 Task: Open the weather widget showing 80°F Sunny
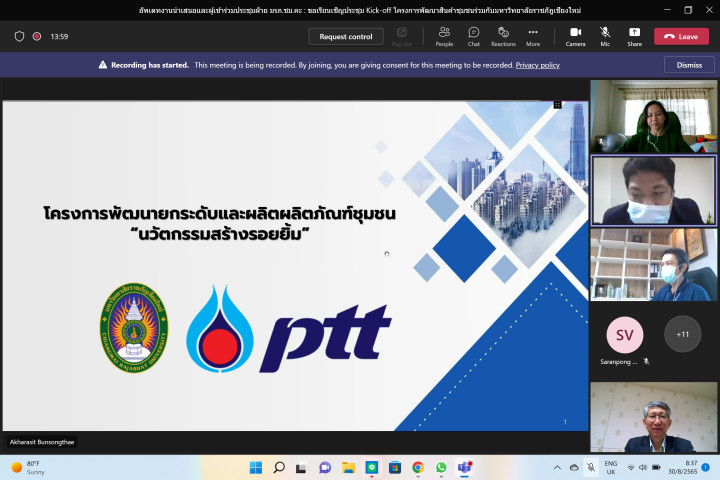point(28,468)
